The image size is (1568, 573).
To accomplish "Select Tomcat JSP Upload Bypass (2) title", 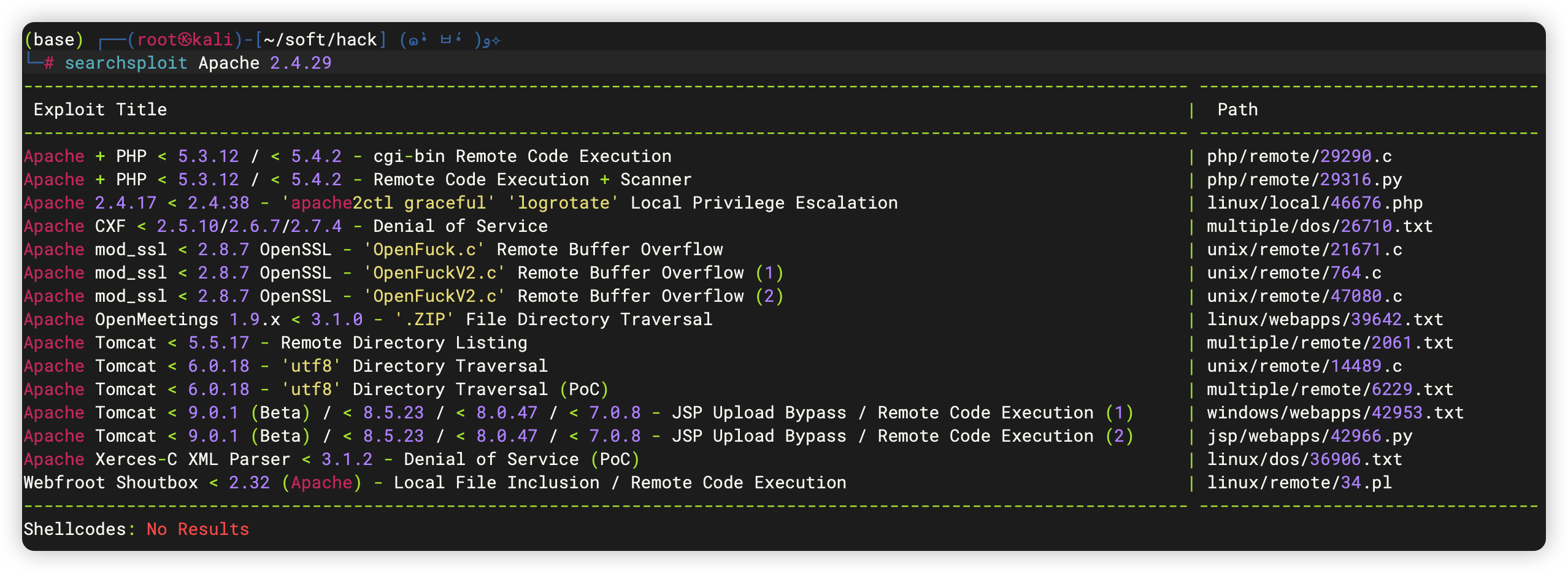I will pyautogui.click(x=578, y=436).
